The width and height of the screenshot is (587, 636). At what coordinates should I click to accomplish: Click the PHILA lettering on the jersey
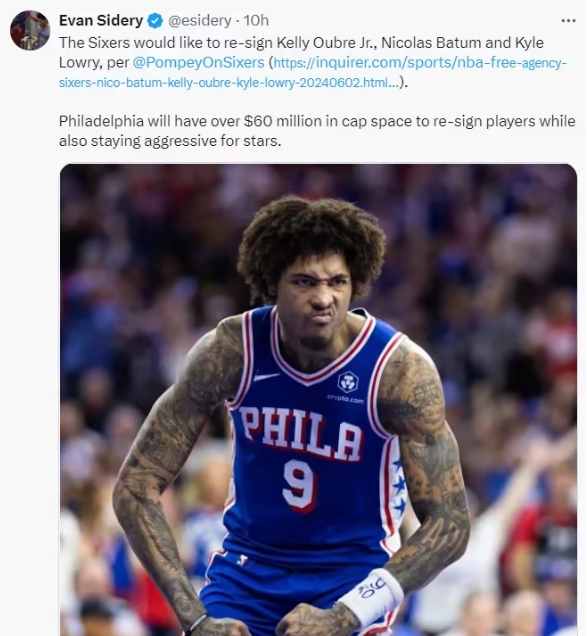coord(299,434)
